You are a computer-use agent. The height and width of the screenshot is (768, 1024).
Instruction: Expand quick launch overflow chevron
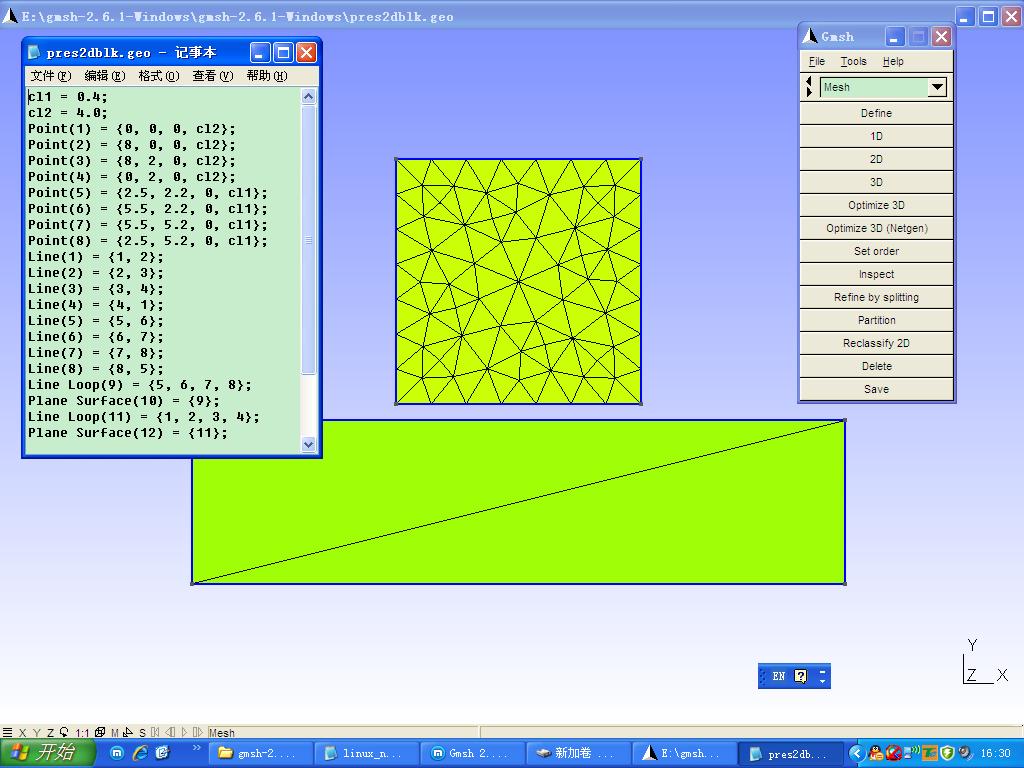[x=197, y=748]
